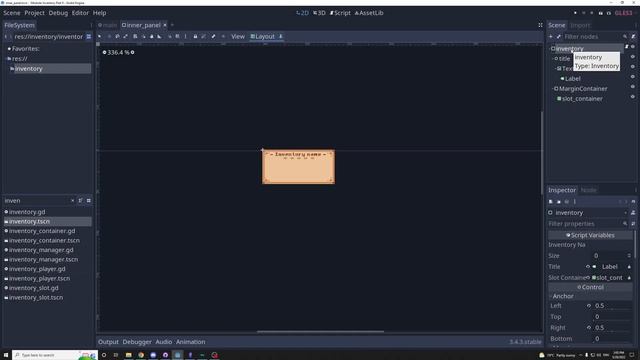The height and width of the screenshot is (360, 640).
Task: Click the Size property stepper
Action: pyautogui.click(x=629, y=256)
